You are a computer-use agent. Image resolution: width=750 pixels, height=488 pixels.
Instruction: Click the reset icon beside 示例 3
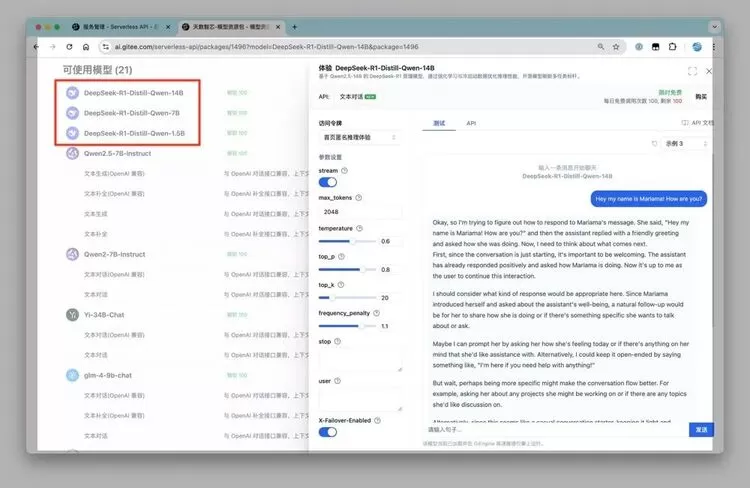pos(654,144)
